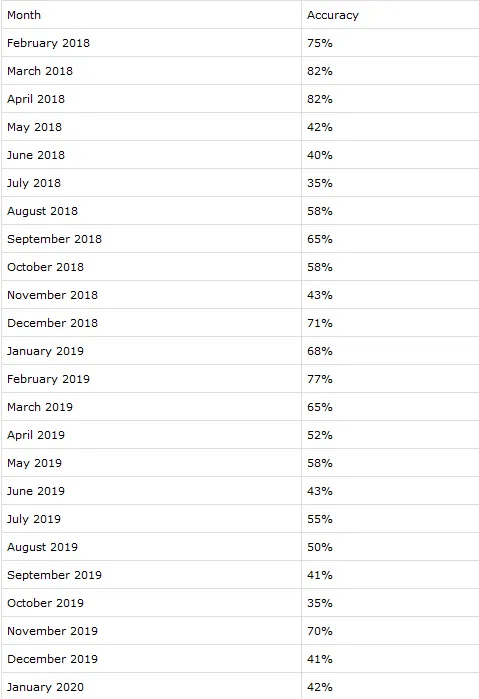The height and width of the screenshot is (699, 479).
Task: Click the Month column header
Action: 24,15
